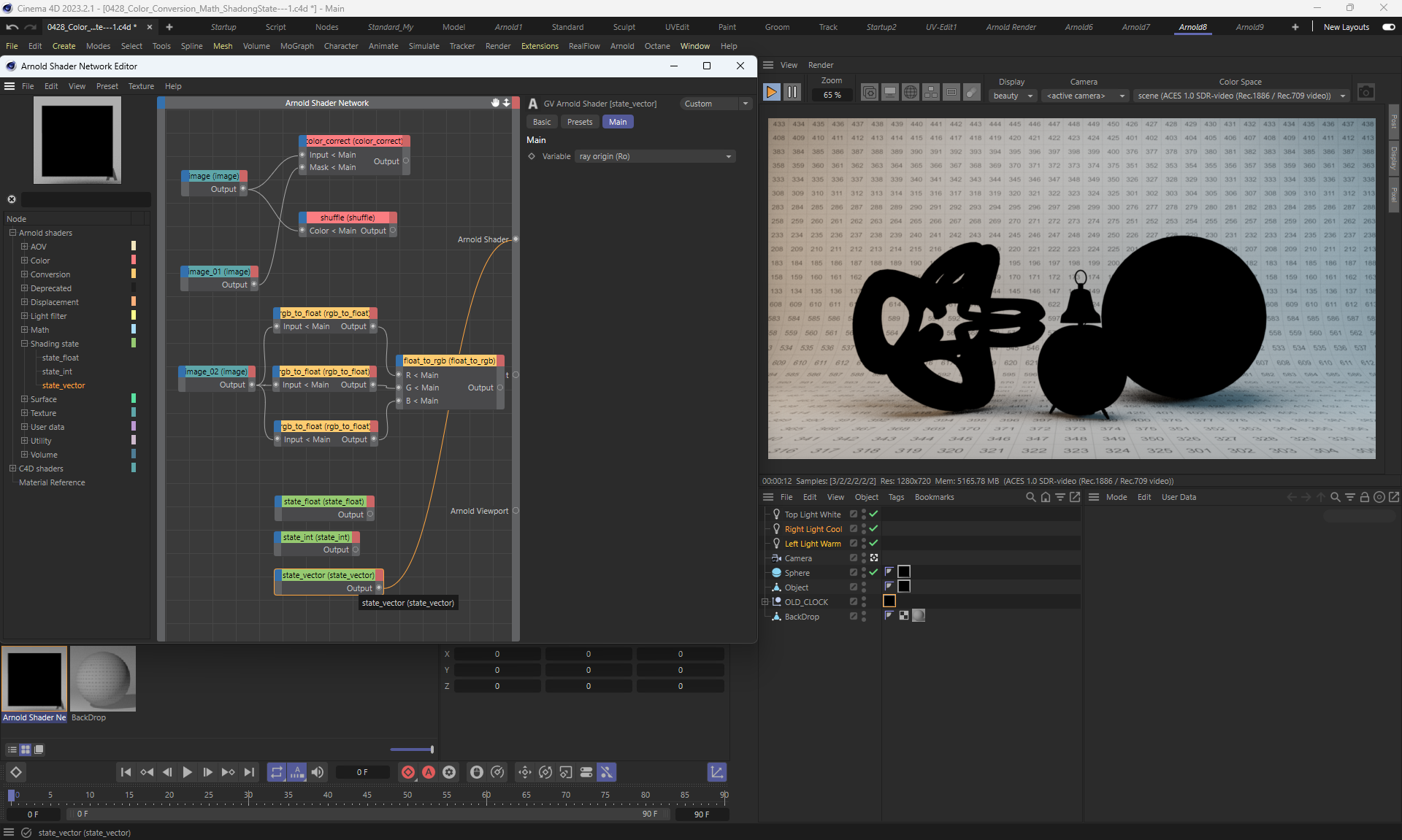Viewport: 1402px width, 840px height.
Task: Enable autokeying with the red A icon
Action: pyautogui.click(x=429, y=772)
